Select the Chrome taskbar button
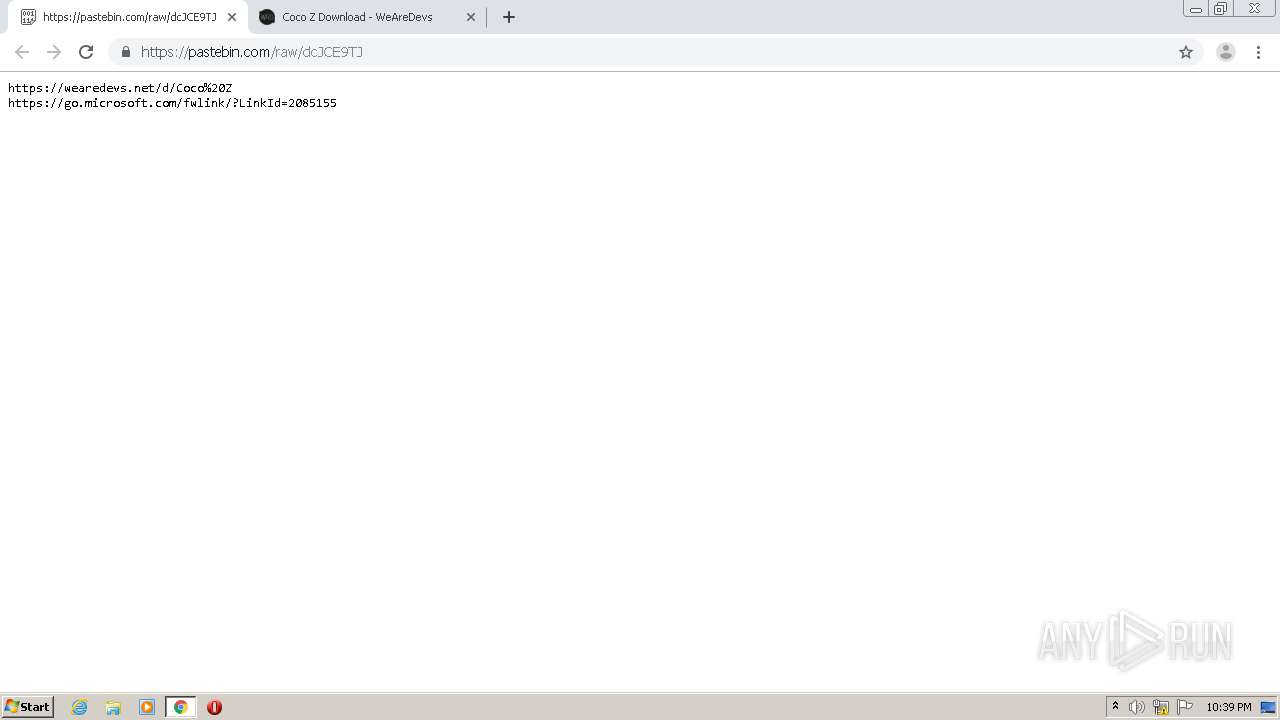Image resolution: width=1280 pixels, height=720 pixels. point(180,707)
